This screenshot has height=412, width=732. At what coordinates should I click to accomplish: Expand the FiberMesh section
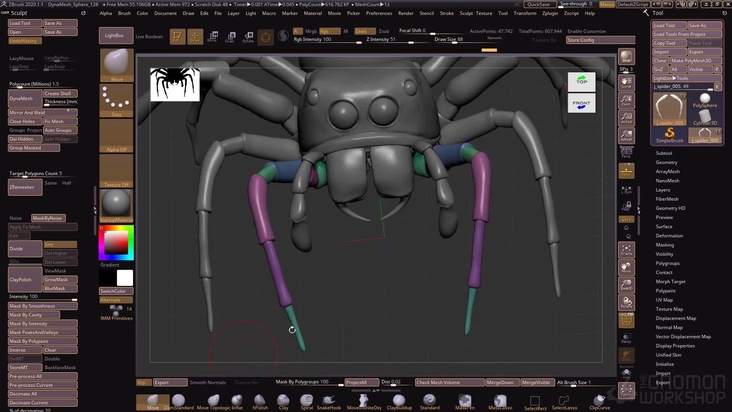pos(667,199)
